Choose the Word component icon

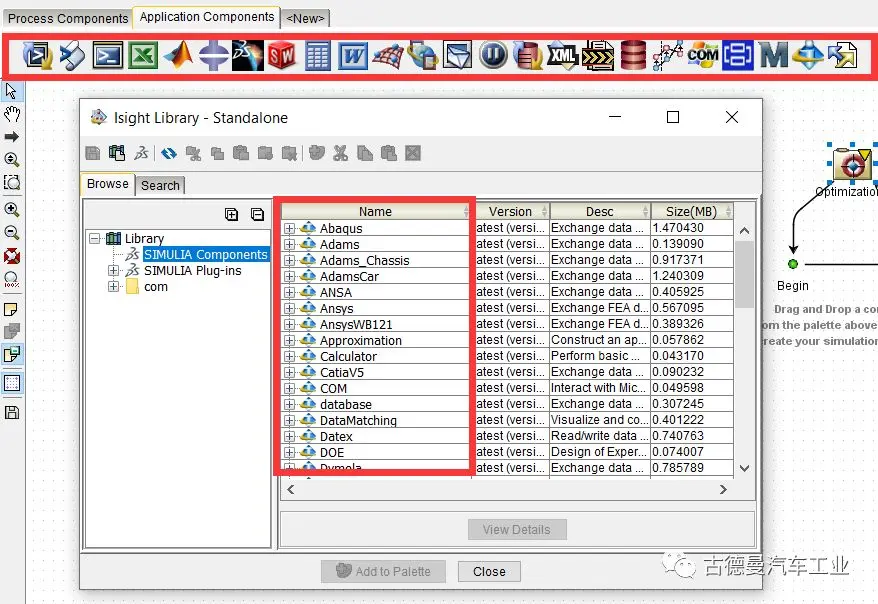(x=352, y=55)
